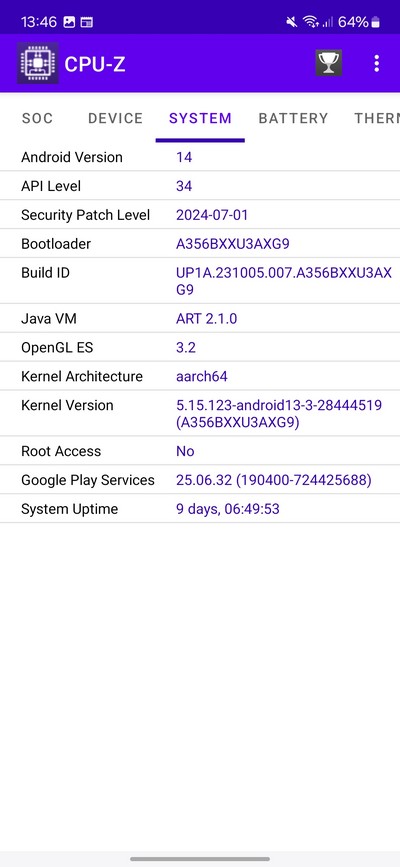
Task: Tap the Android Version row
Action: [200, 157]
